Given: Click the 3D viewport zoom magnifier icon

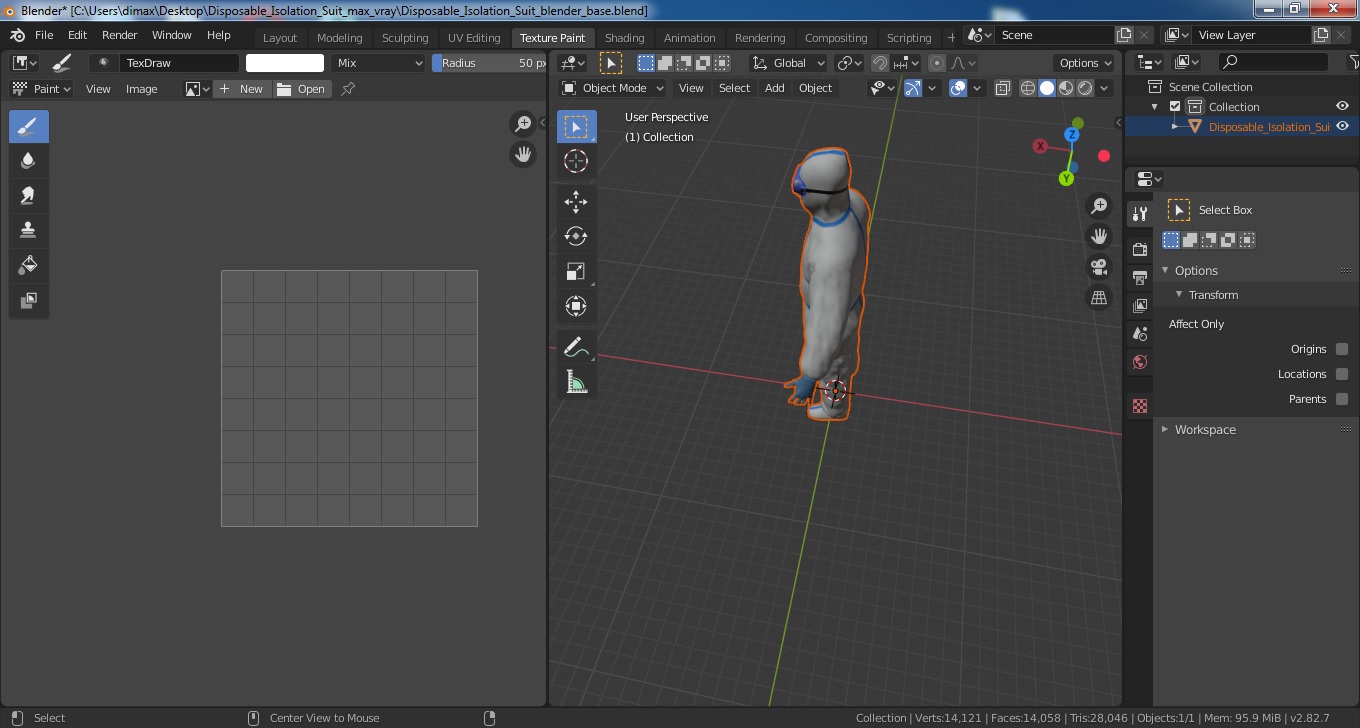Looking at the screenshot, I should pyautogui.click(x=1099, y=206).
